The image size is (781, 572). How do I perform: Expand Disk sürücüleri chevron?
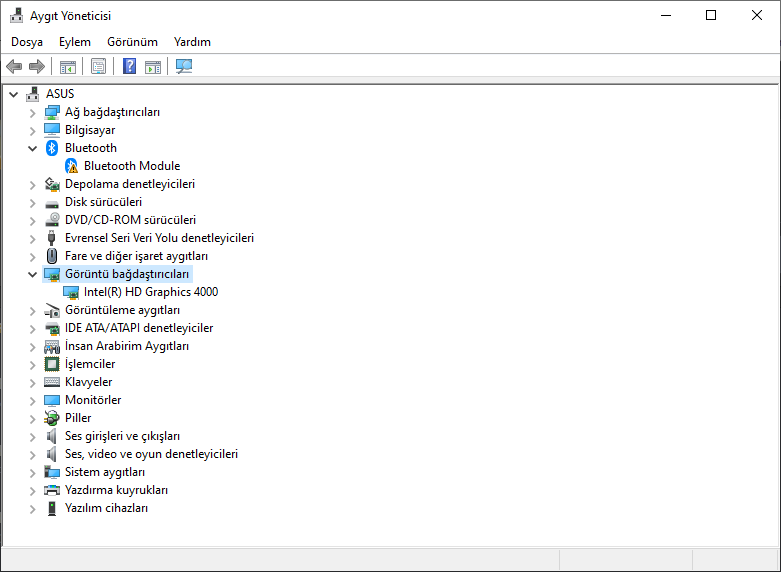(x=33, y=203)
